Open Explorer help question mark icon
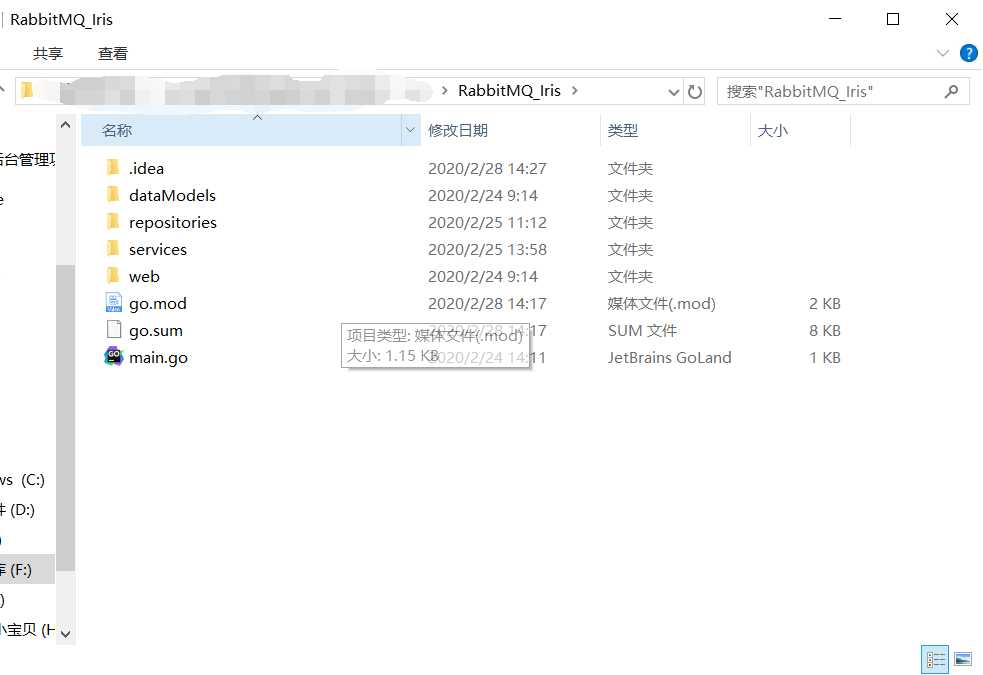 click(969, 53)
